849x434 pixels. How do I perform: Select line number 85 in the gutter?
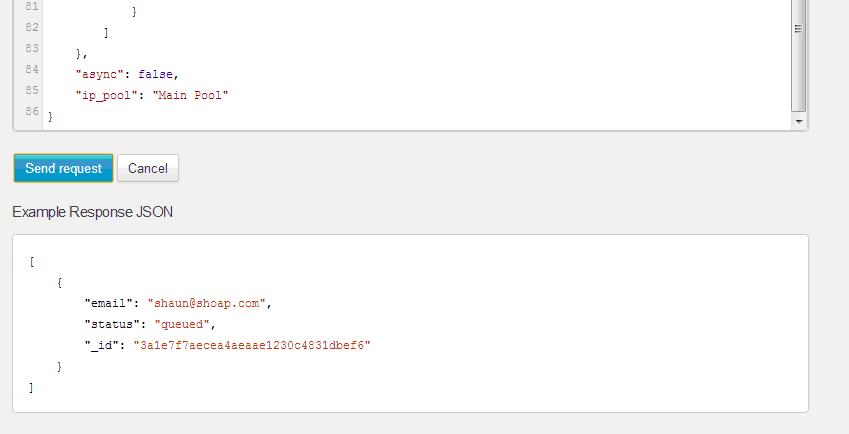[x=32, y=90]
